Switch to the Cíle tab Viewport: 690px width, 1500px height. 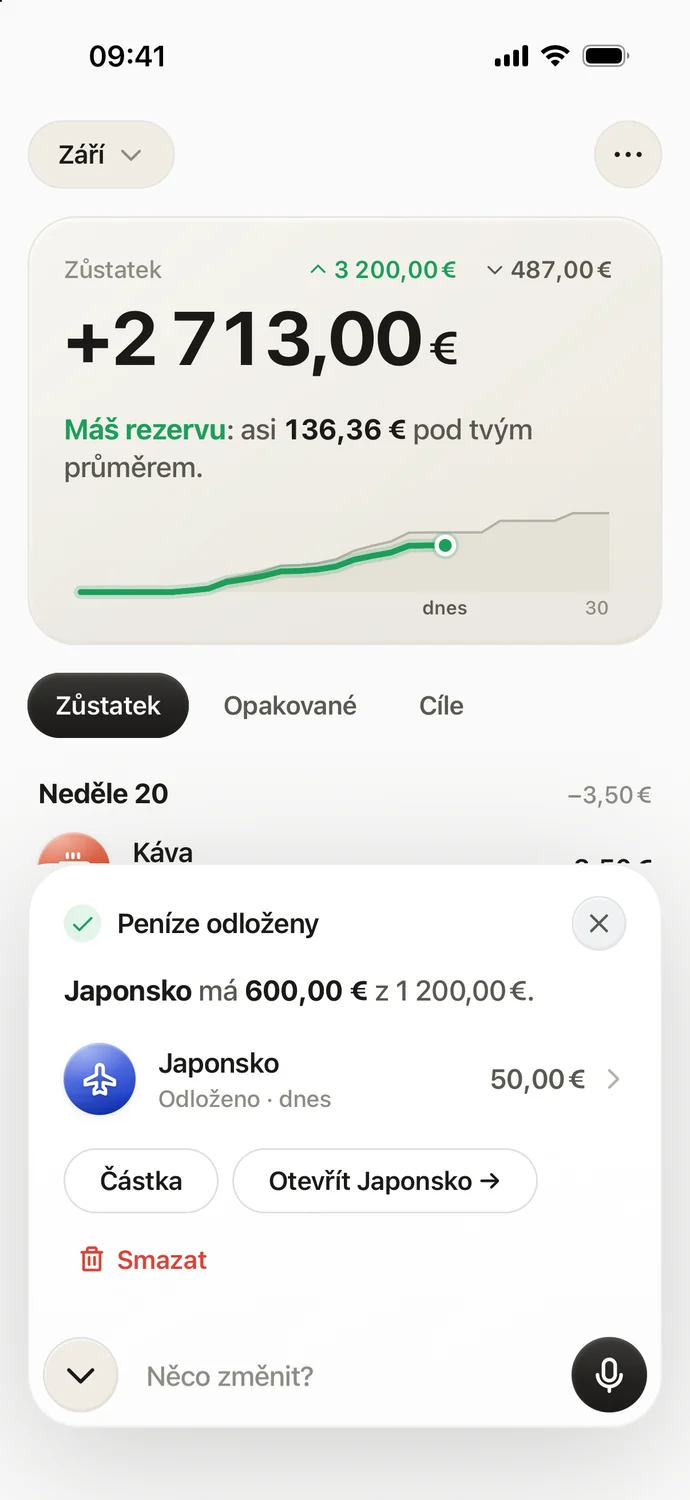coord(441,705)
